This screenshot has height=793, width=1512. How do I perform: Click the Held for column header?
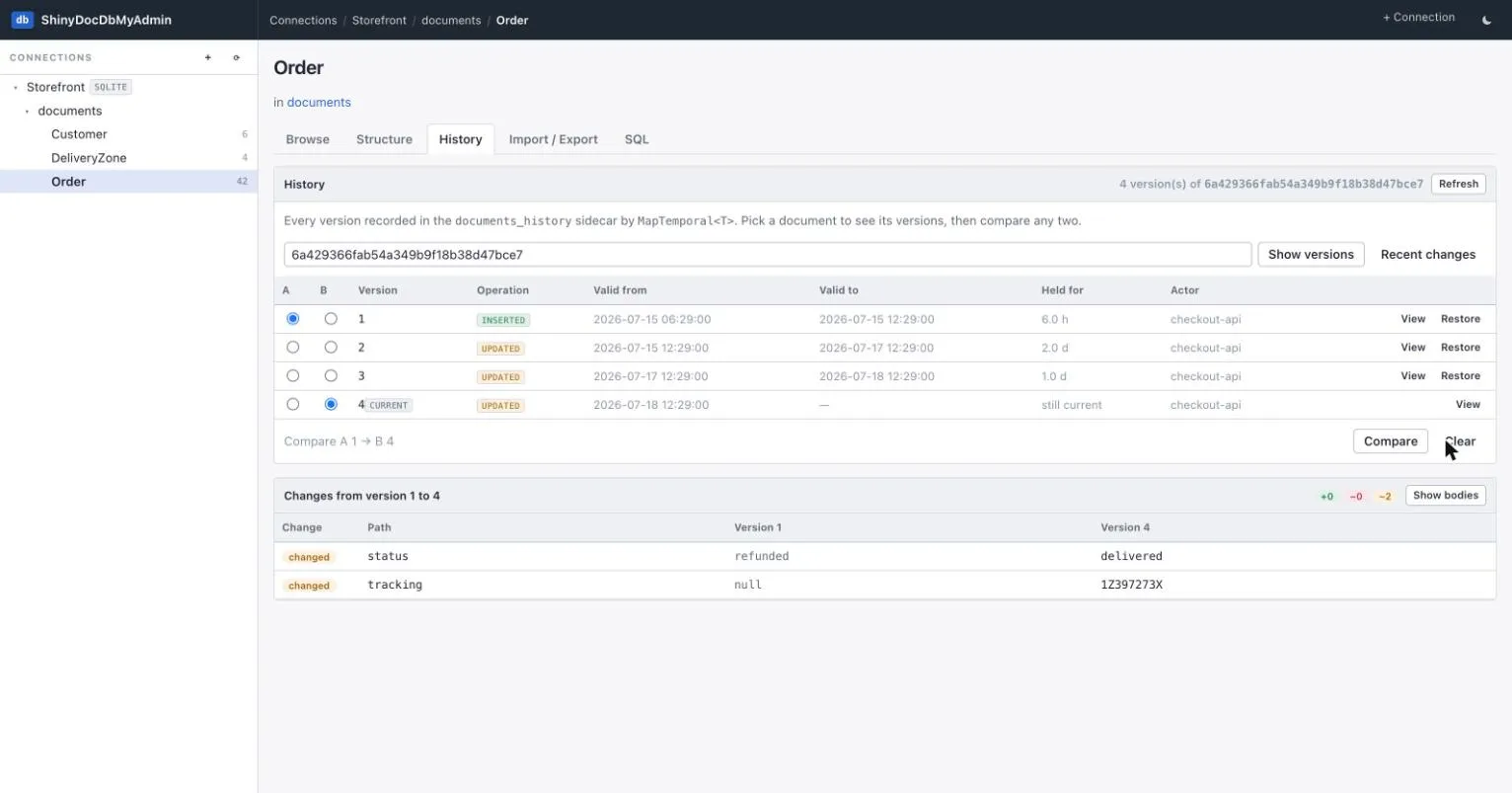point(1062,290)
